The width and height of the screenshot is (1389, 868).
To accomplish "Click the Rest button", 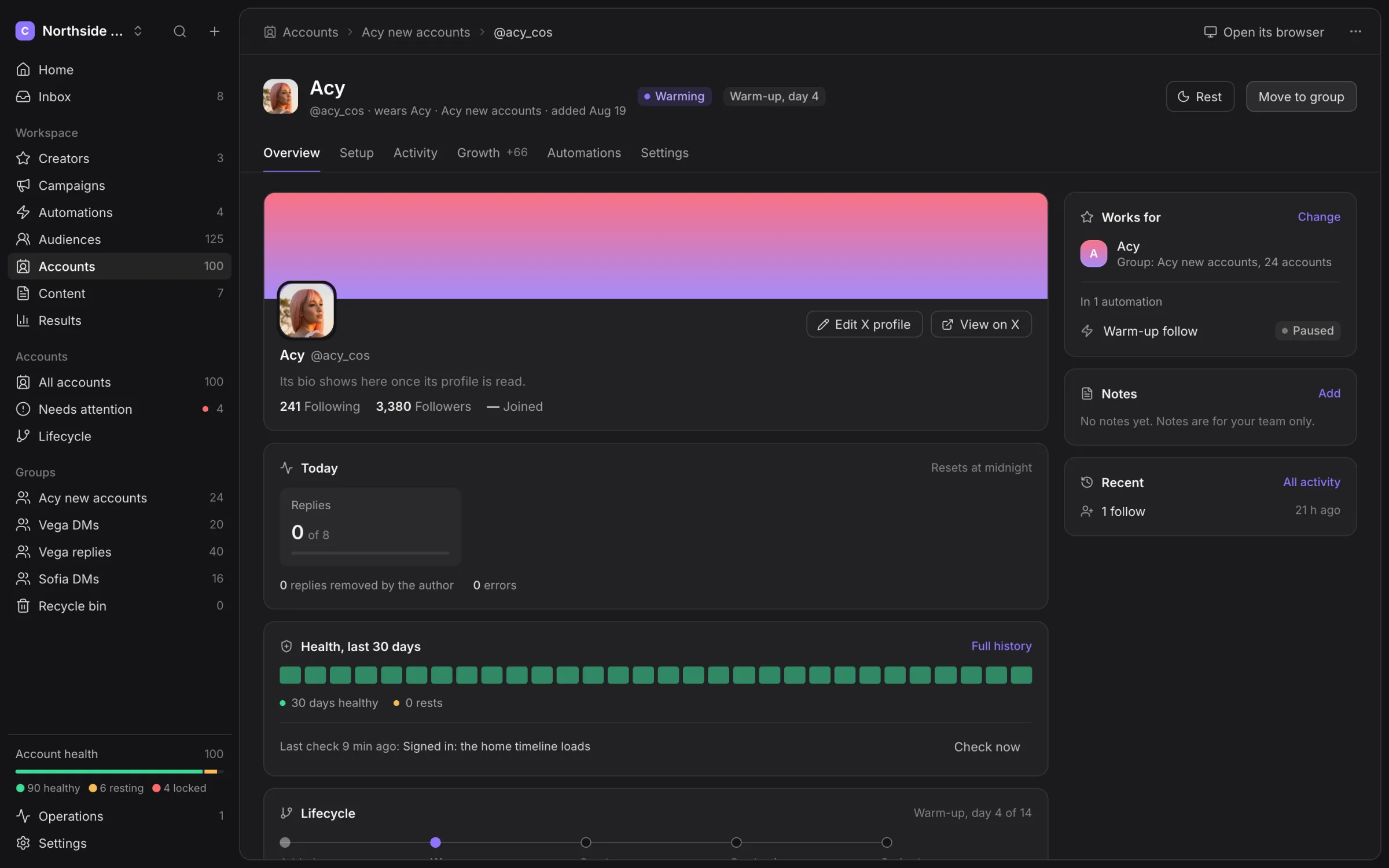I will [x=1200, y=97].
